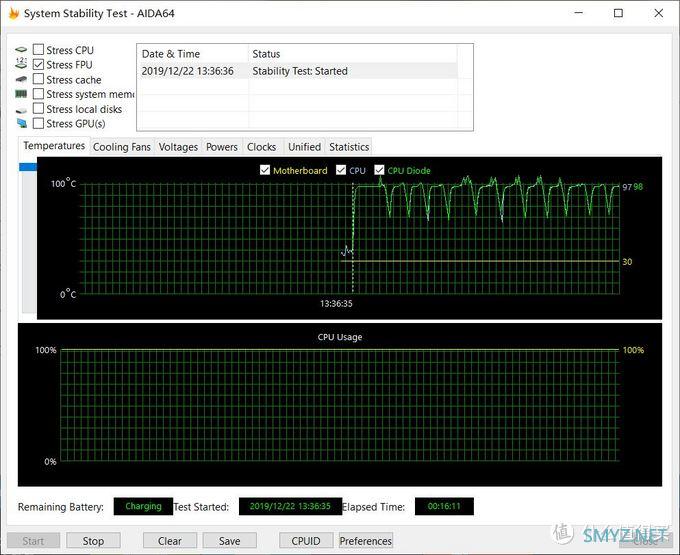Uncheck the Stress FPU checkbox
Screen dimensions: 680x555
click(x=39, y=64)
